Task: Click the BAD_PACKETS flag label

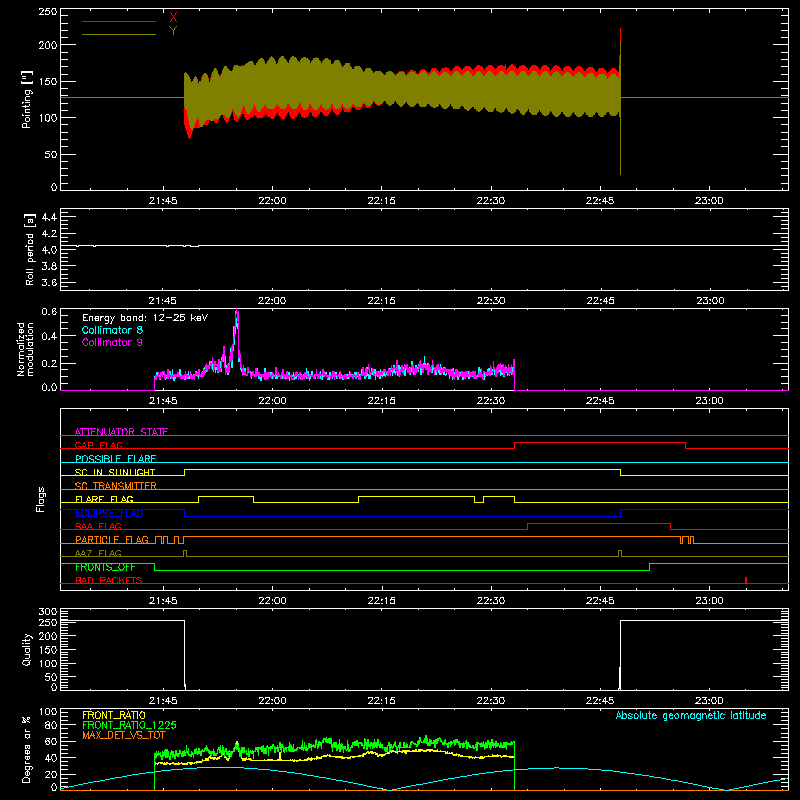Action: pos(109,580)
